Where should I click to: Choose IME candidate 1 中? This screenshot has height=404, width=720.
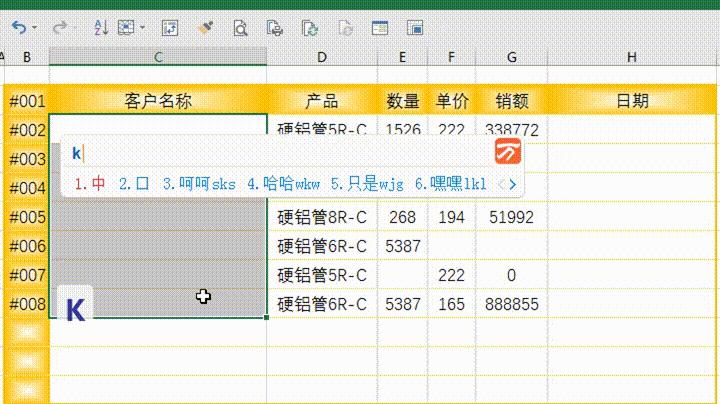[x=90, y=184]
